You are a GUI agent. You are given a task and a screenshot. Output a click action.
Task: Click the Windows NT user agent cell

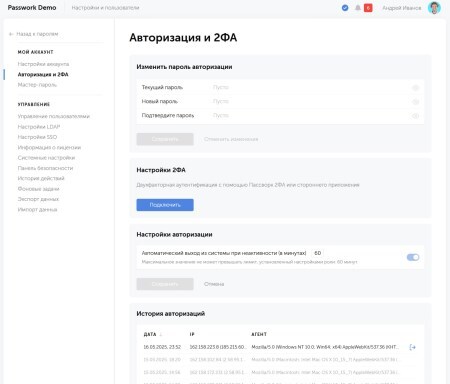325,347
